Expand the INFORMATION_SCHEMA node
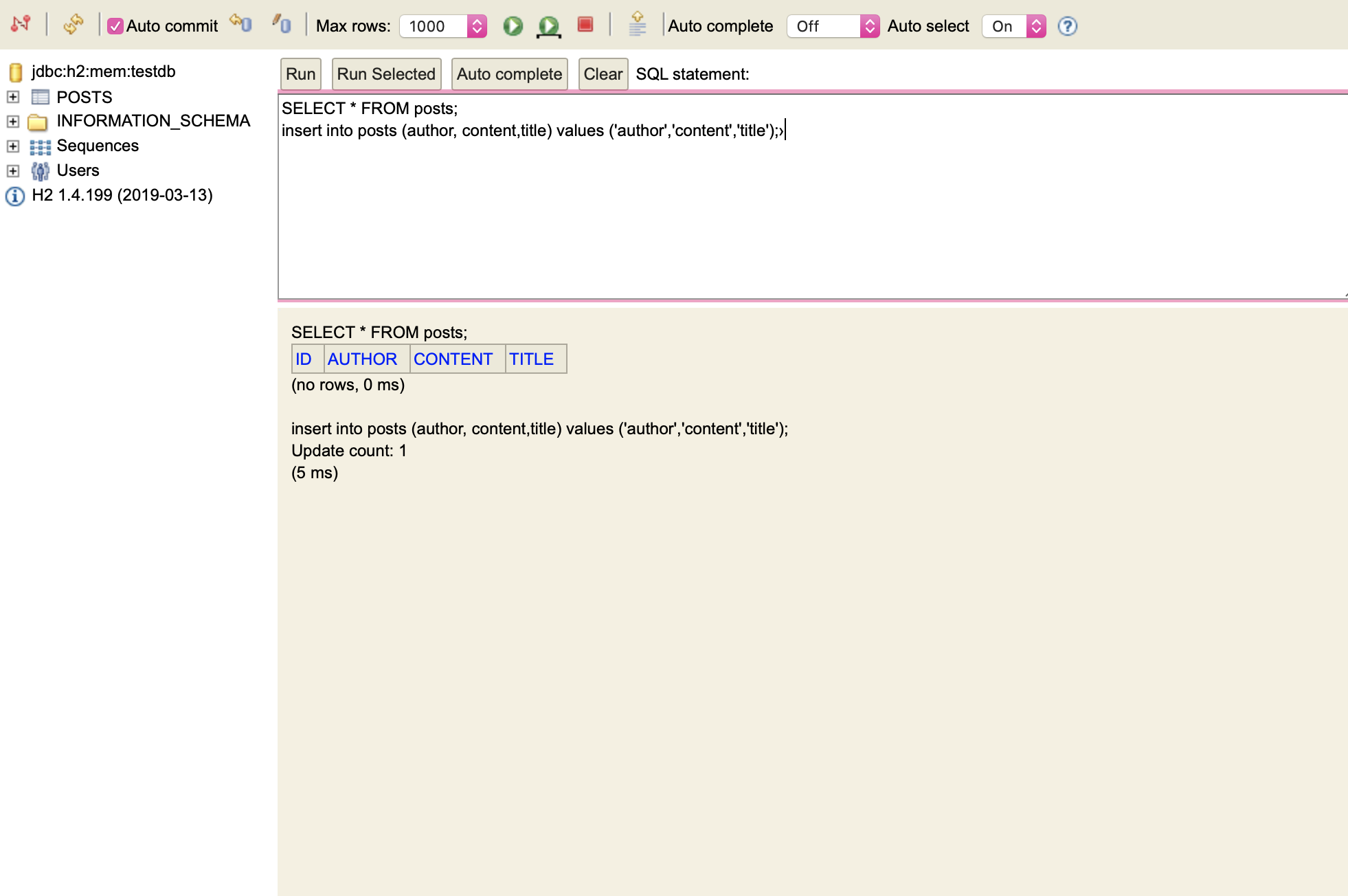Image resolution: width=1348 pixels, height=896 pixels. click(12, 122)
